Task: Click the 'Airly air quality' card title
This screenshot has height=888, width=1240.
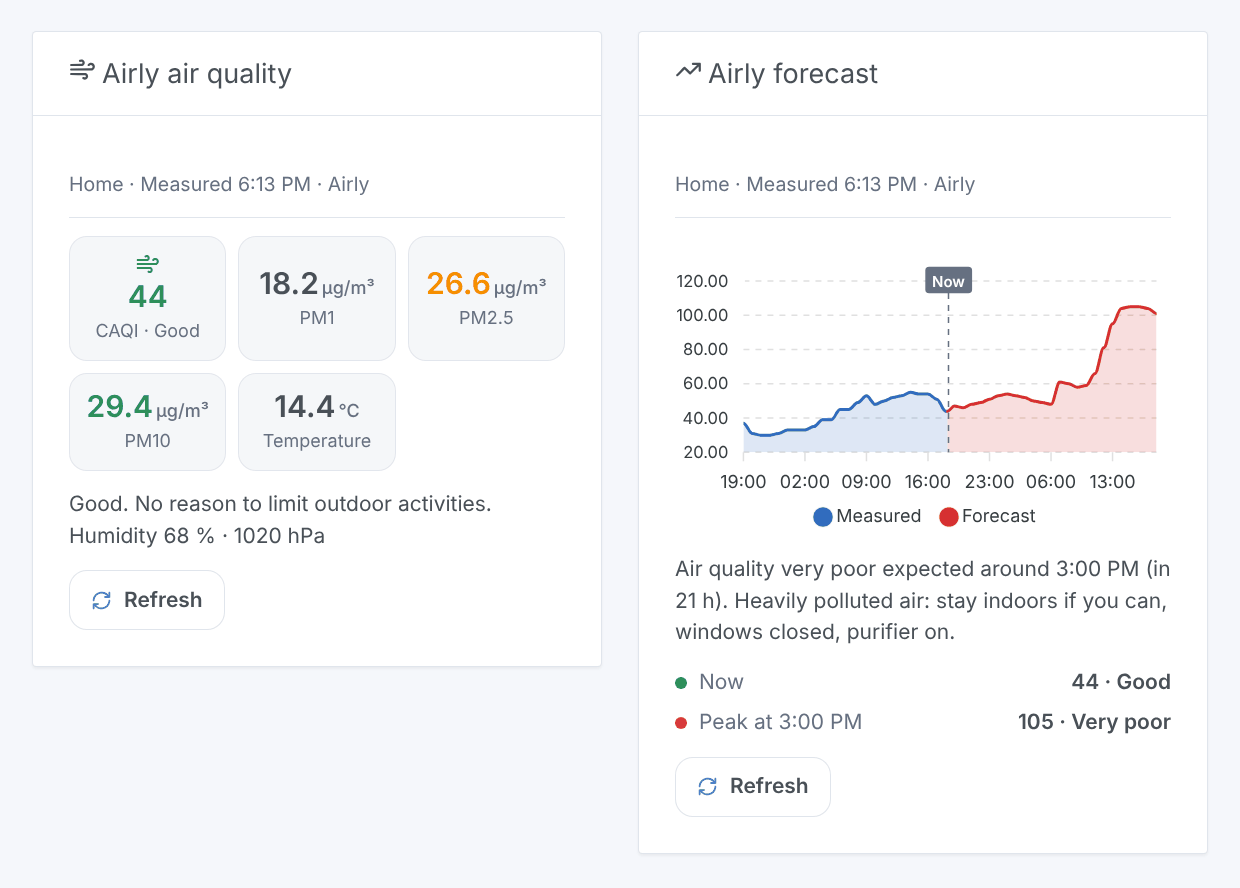Action: [x=197, y=73]
